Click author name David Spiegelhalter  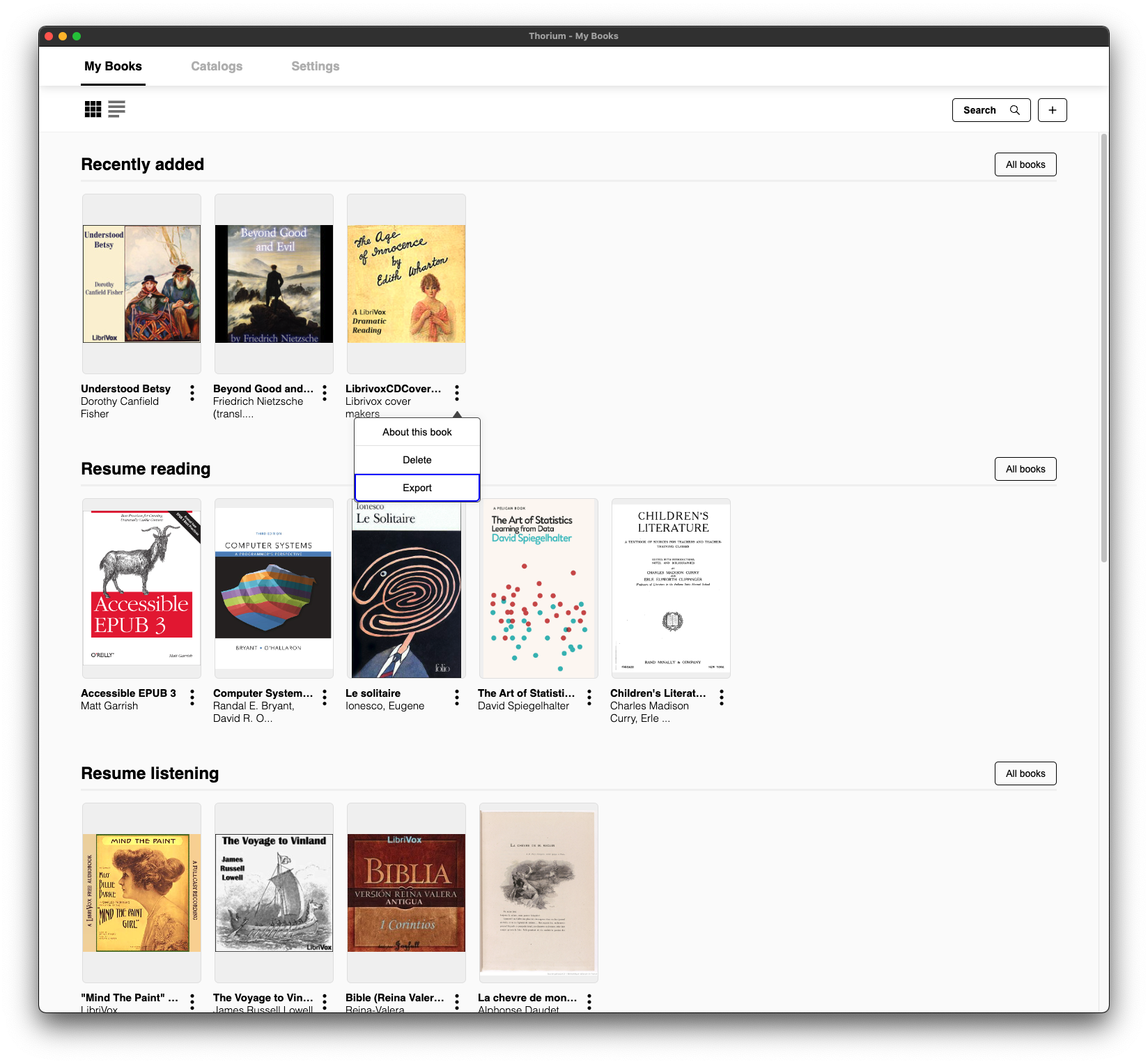pyautogui.click(x=523, y=706)
